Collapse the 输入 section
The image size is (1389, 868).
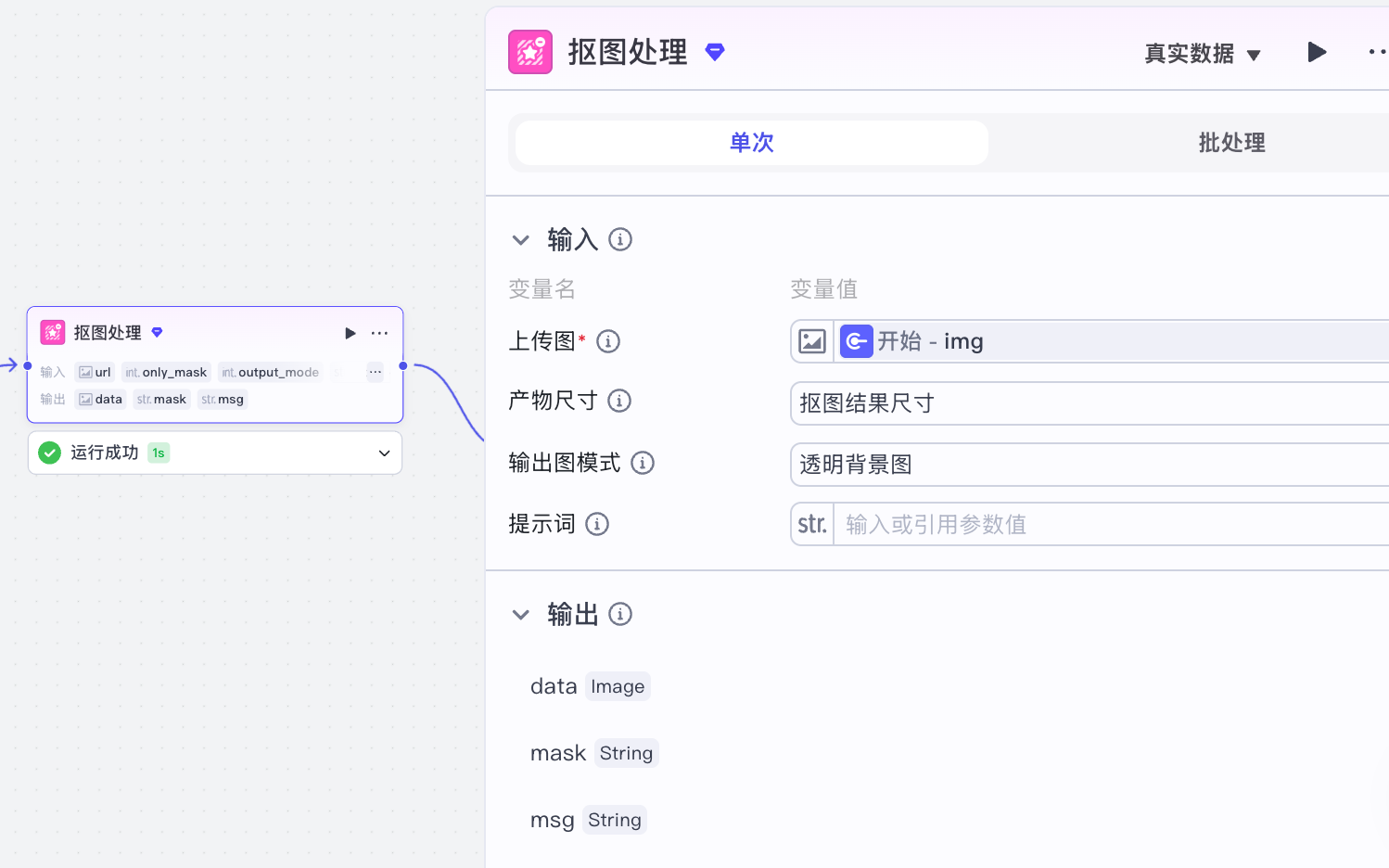[521, 240]
